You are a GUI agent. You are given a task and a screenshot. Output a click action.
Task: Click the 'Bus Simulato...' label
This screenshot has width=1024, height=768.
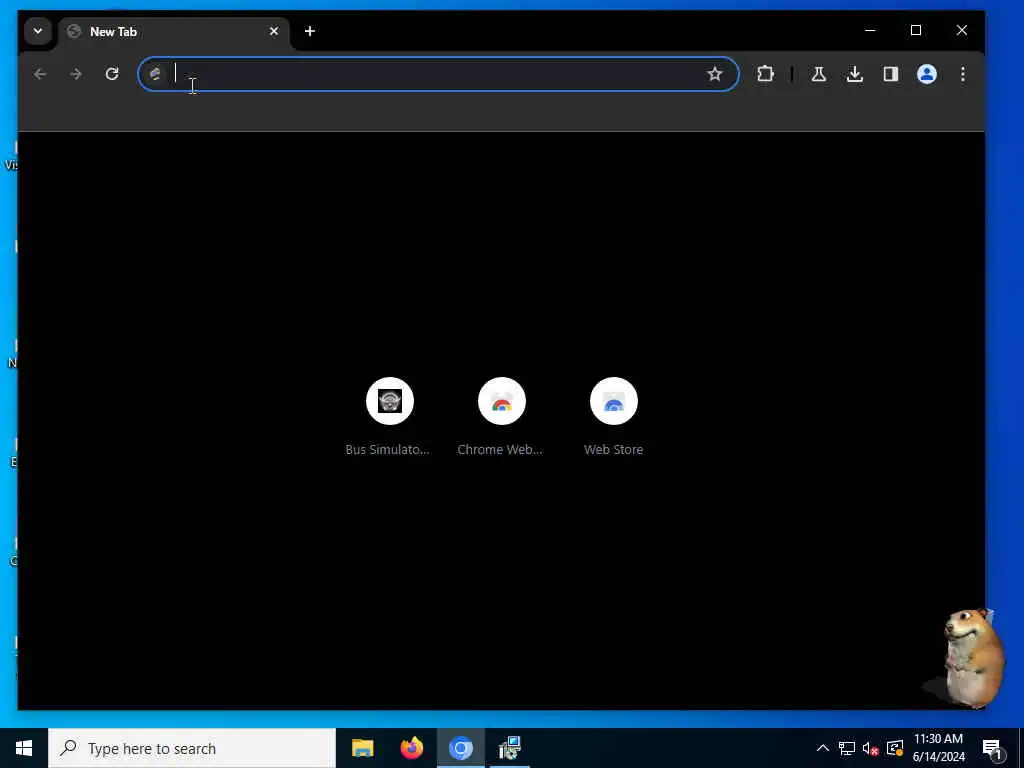(387, 449)
